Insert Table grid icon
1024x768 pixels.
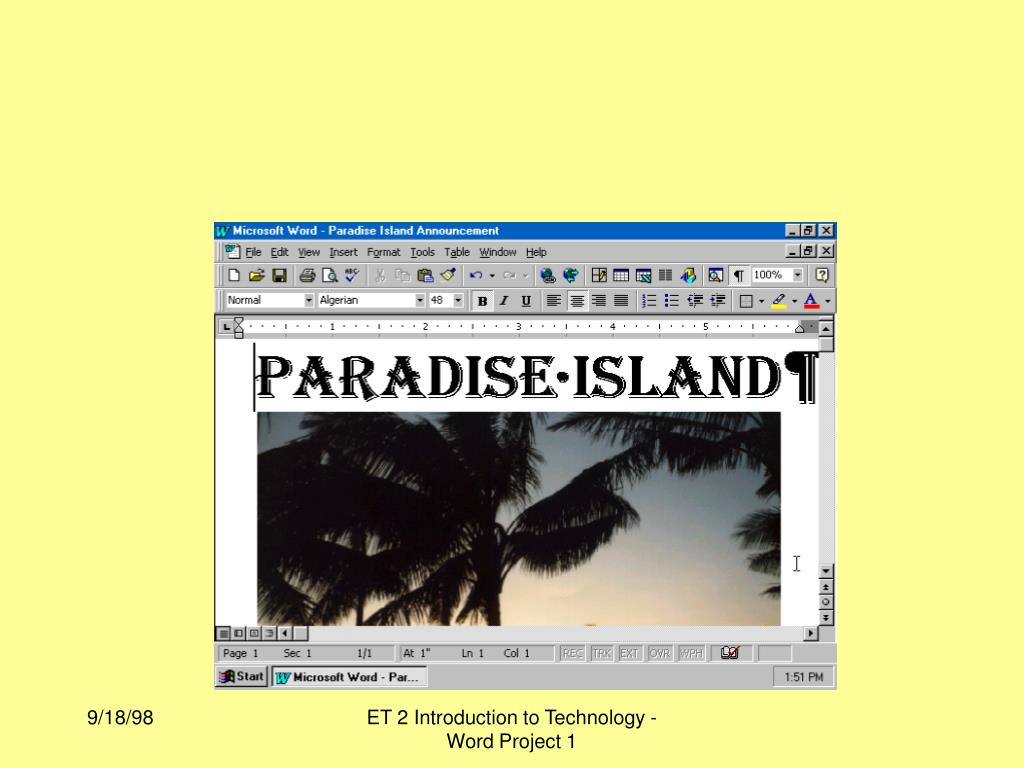coord(621,276)
